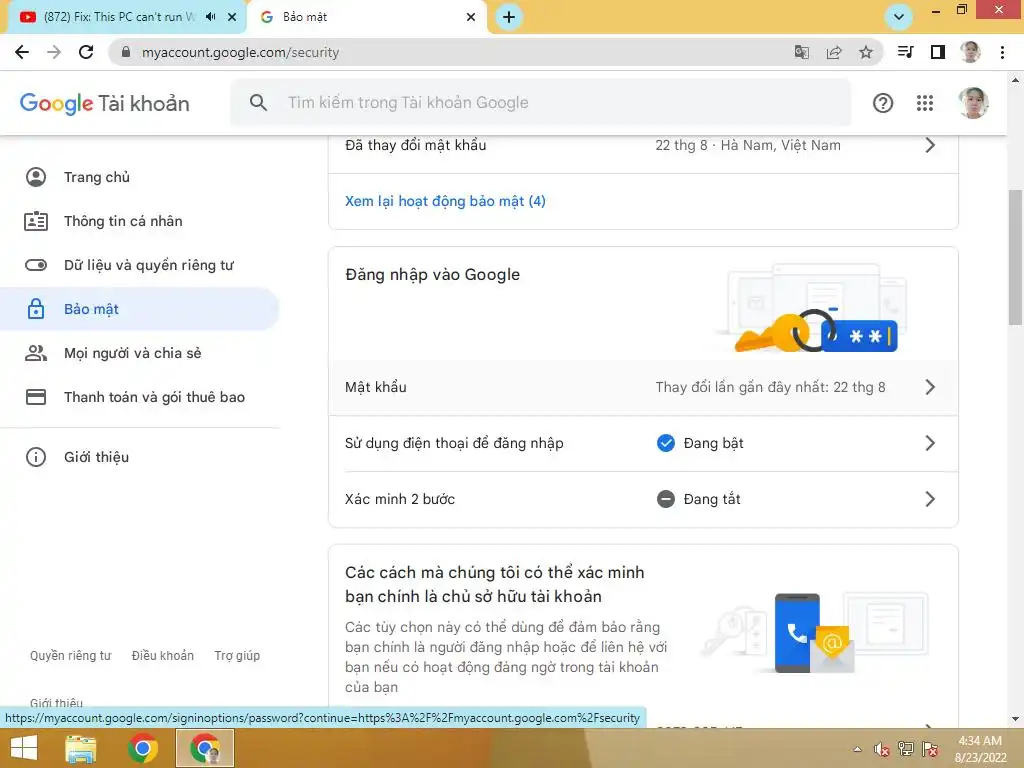Open the Chrome three-dot menu

coord(1002,52)
